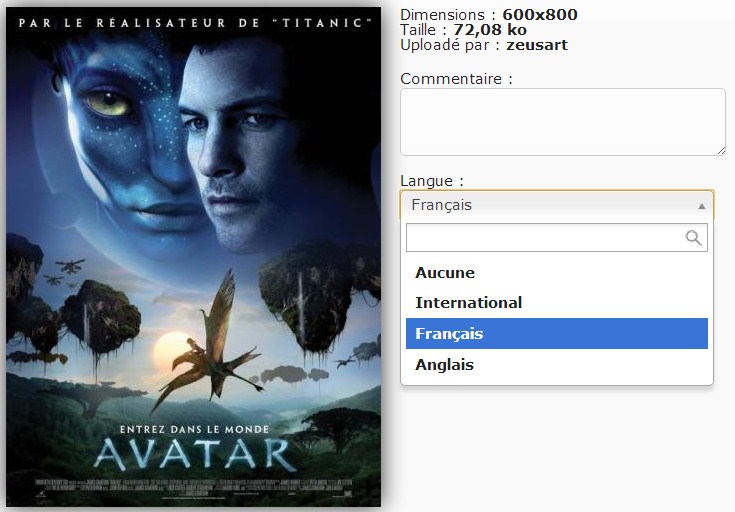Image resolution: width=735 pixels, height=512 pixels.
Task: Click inside the Commentaire text area
Action: coord(562,122)
